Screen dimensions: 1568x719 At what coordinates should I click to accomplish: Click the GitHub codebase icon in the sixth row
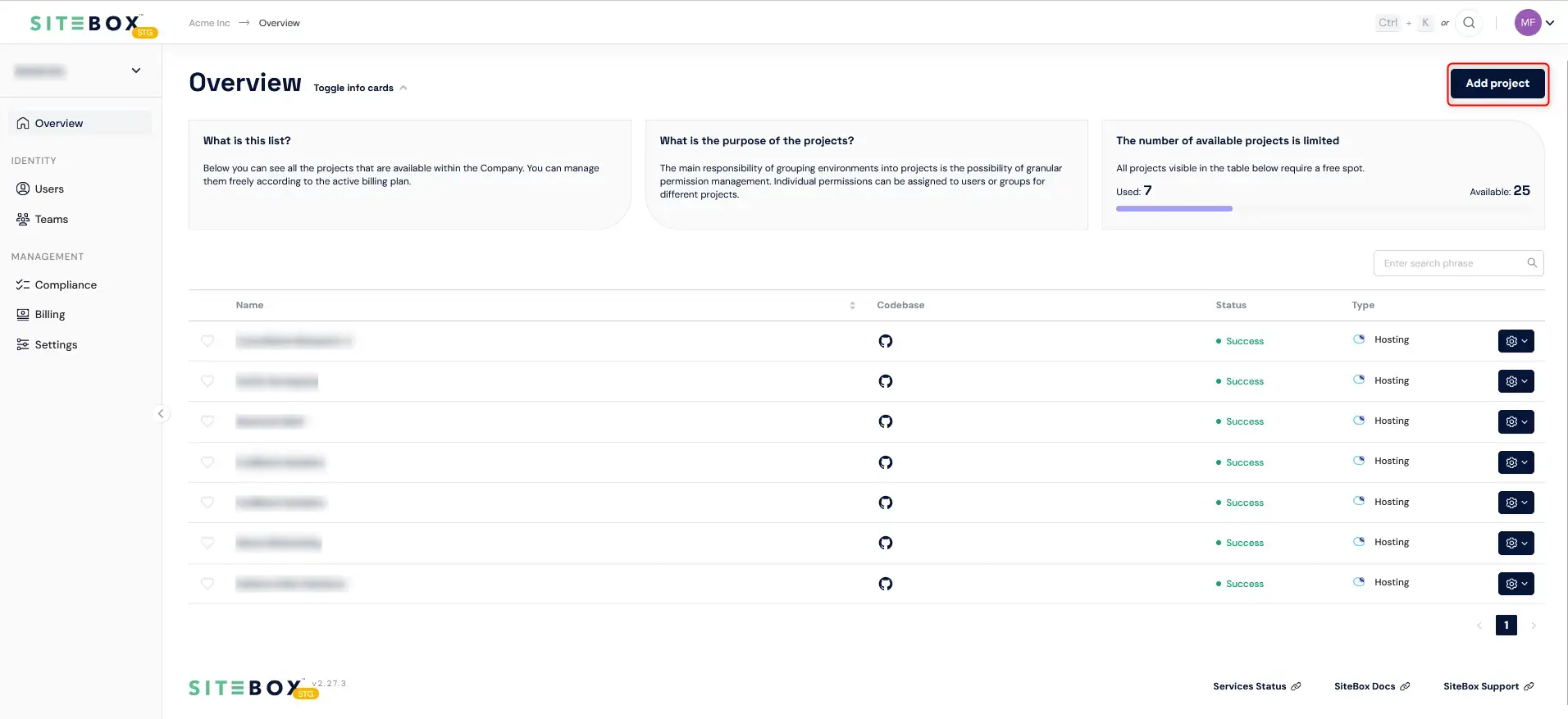pyautogui.click(x=885, y=543)
